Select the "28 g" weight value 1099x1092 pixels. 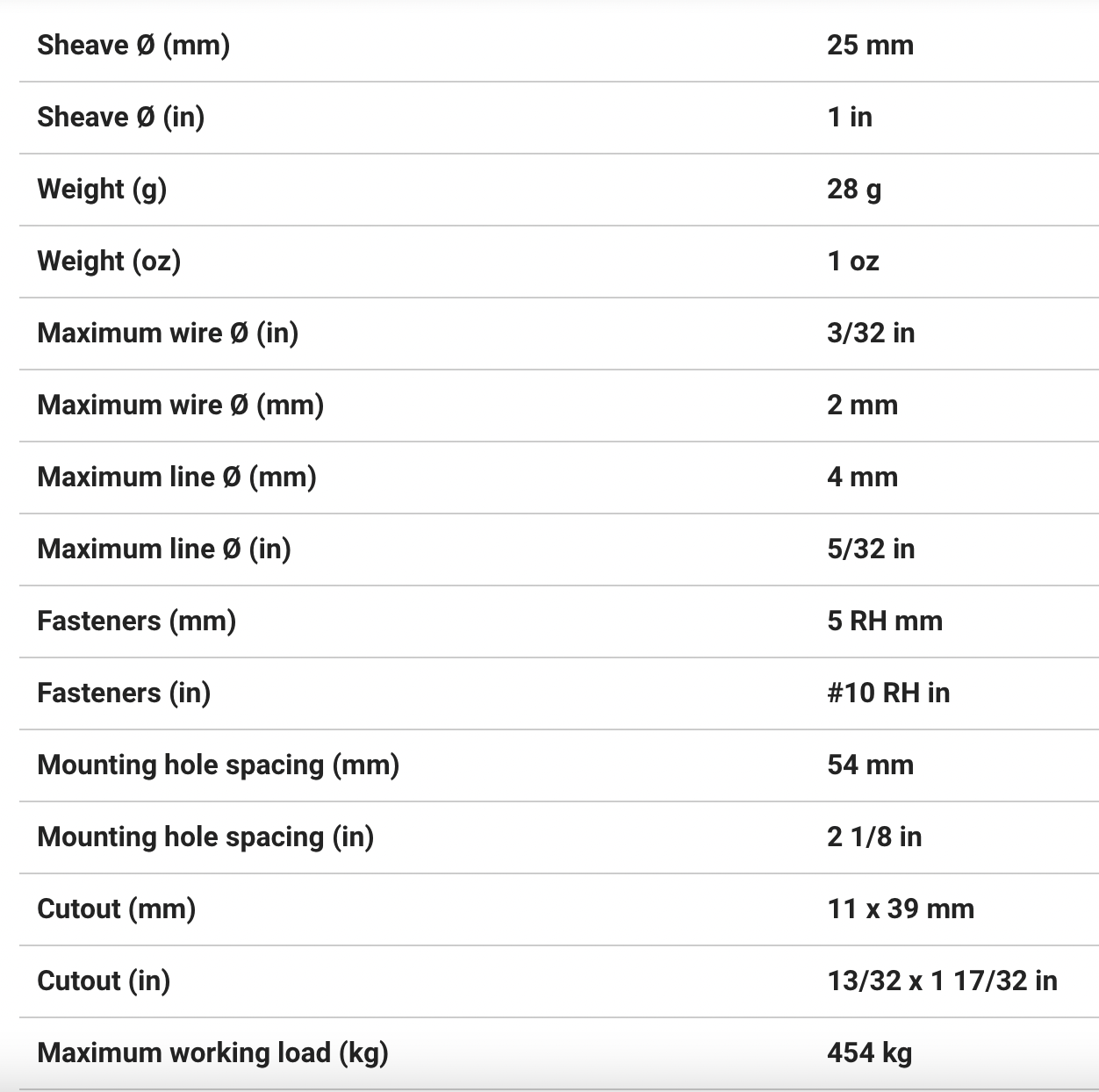coord(854,189)
